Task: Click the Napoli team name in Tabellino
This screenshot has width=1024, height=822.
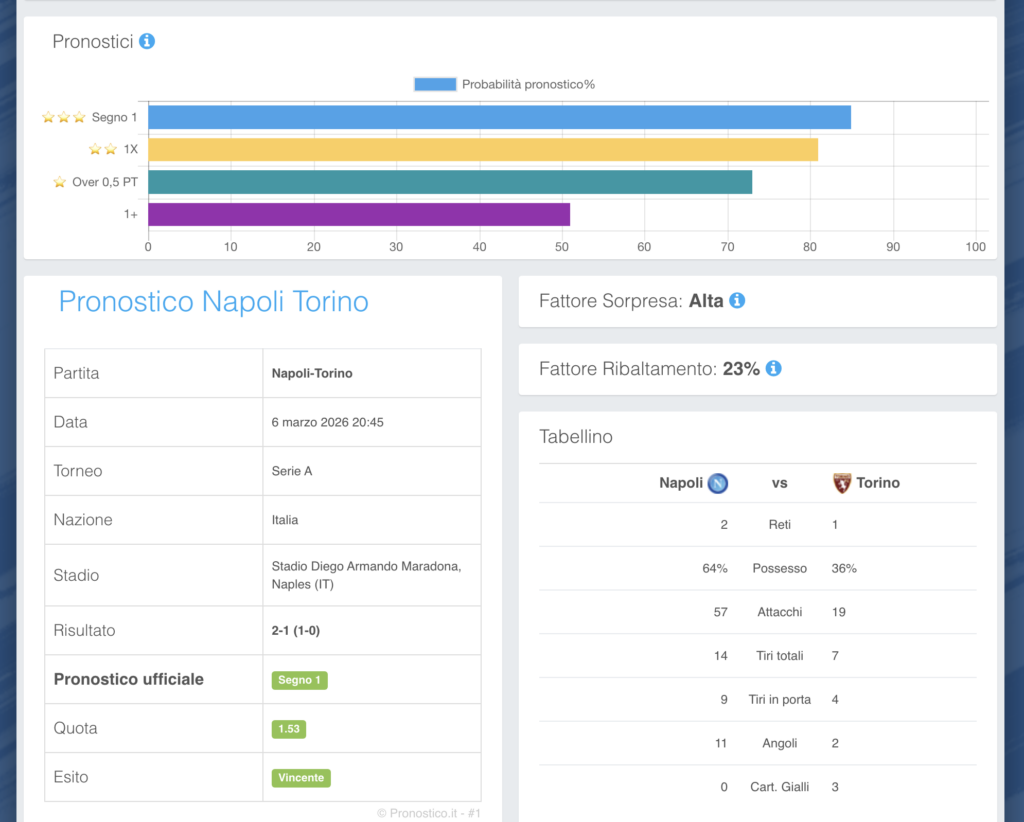Action: click(x=680, y=483)
